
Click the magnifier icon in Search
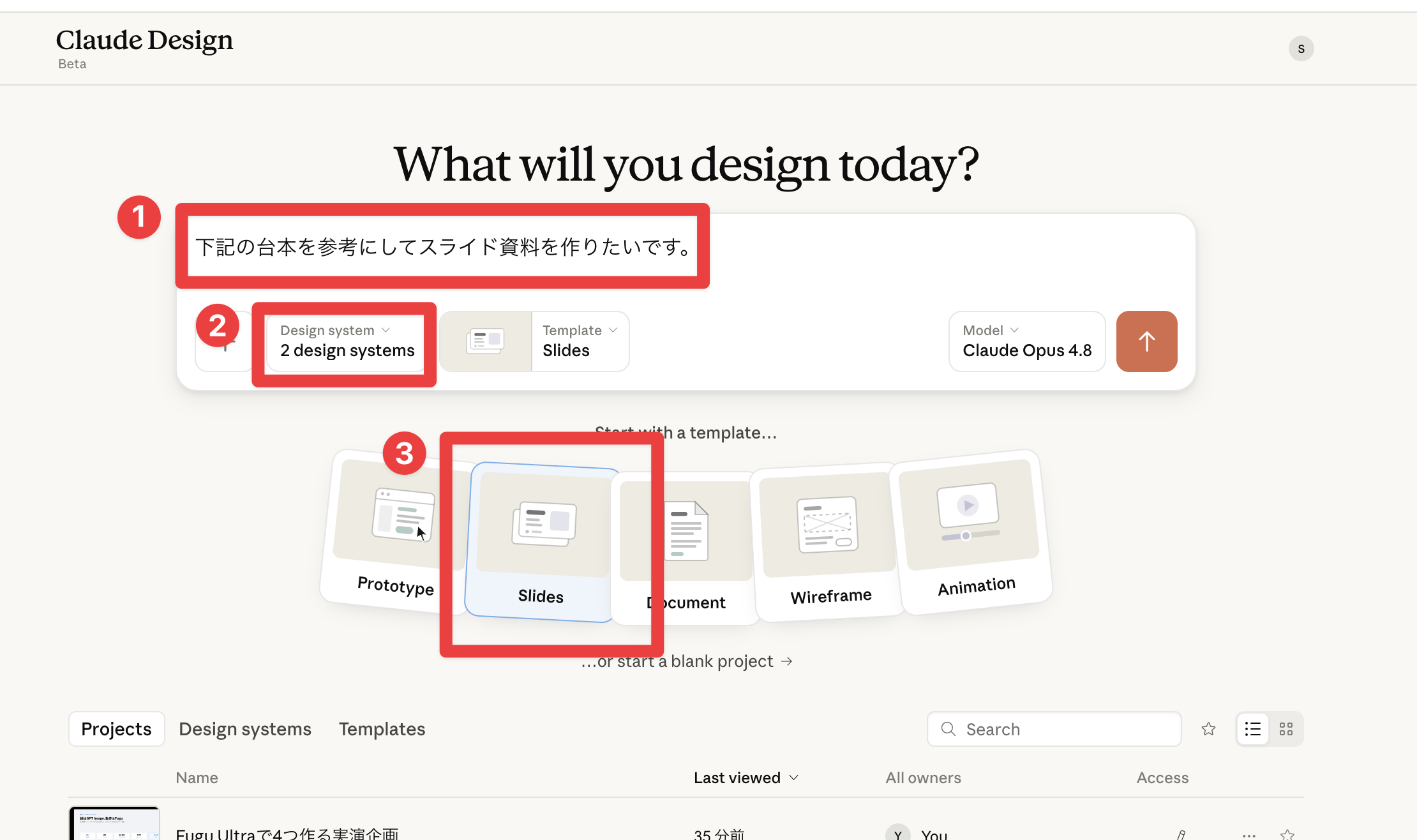948,729
